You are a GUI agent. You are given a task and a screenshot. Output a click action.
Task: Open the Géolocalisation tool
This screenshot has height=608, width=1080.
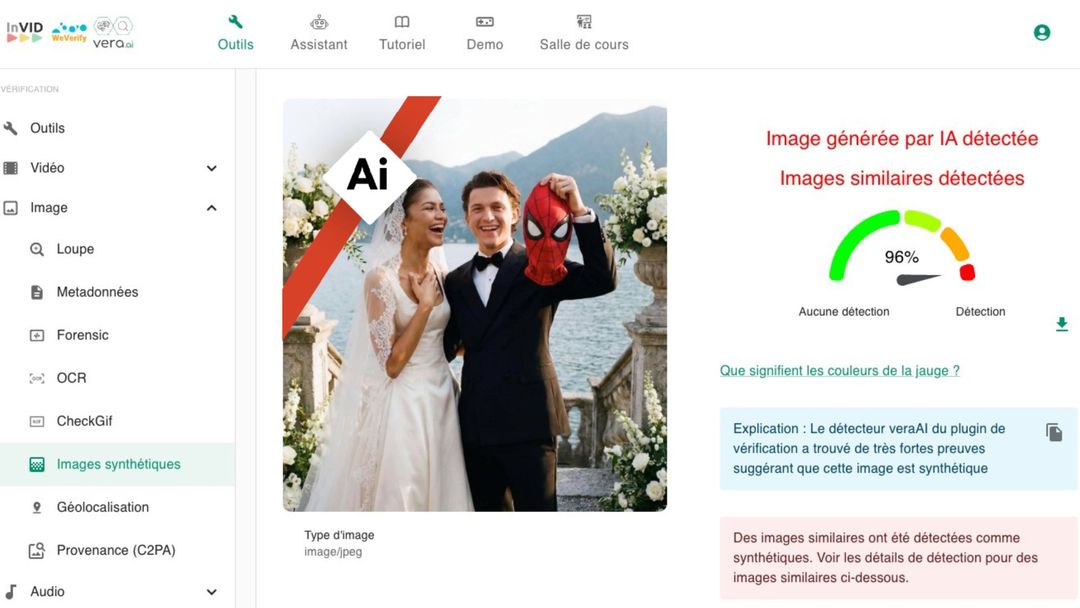point(102,507)
